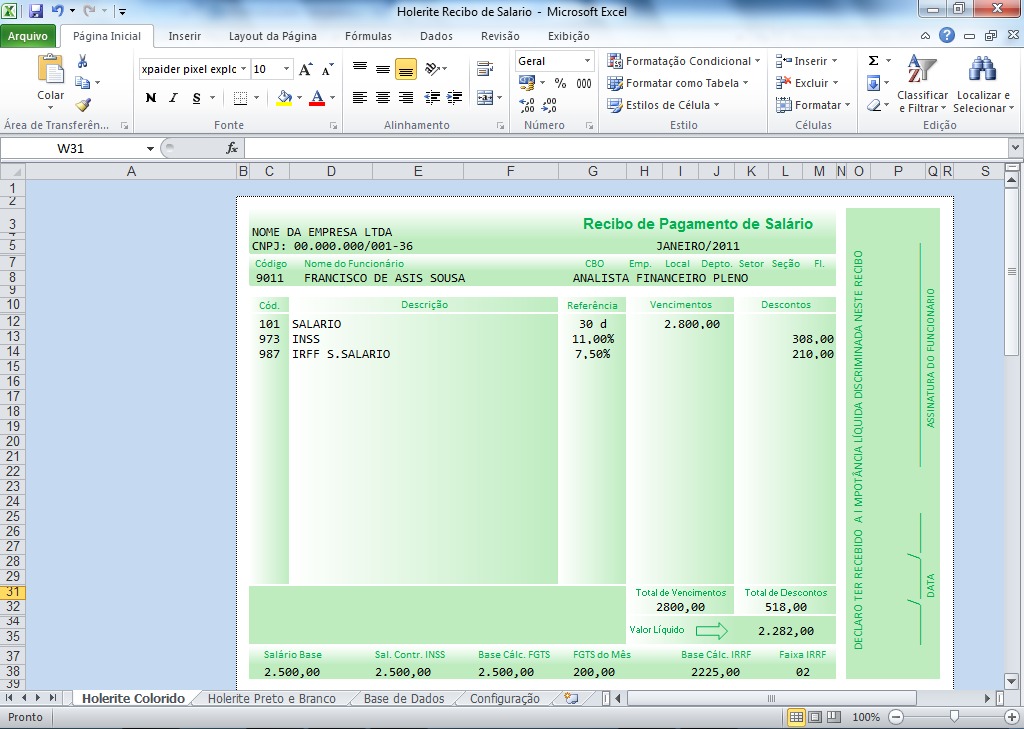
Task: Click the percent style icon
Action: pos(560,84)
